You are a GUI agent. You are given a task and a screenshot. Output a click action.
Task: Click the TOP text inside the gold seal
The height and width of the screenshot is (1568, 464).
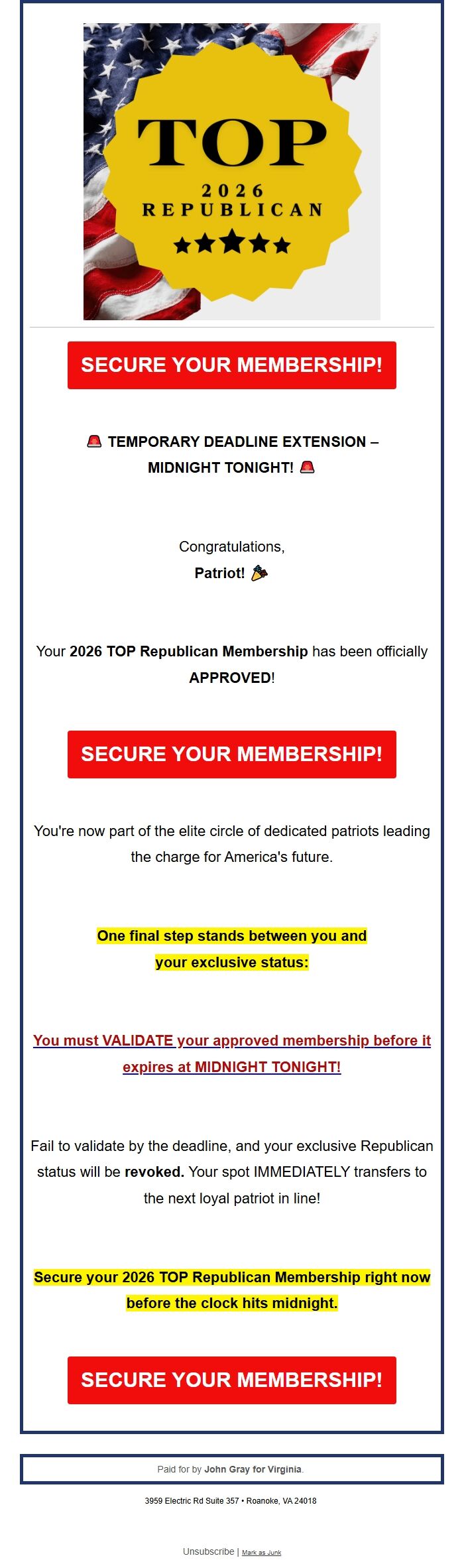point(231,141)
